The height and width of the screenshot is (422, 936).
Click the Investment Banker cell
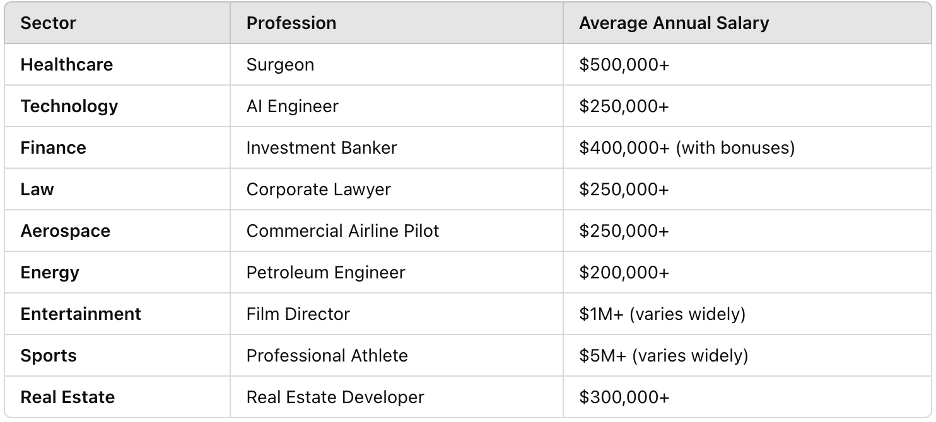pos(321,148)
